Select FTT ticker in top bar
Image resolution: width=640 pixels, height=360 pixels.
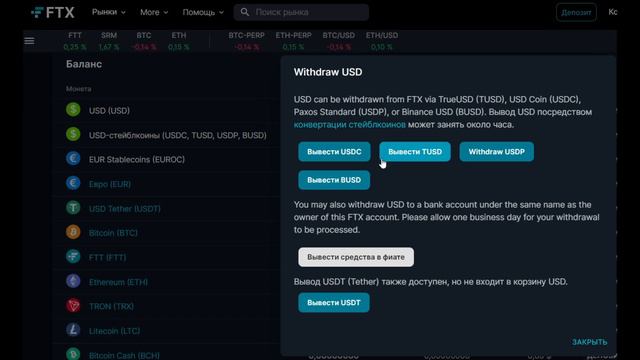pos(75,41)
